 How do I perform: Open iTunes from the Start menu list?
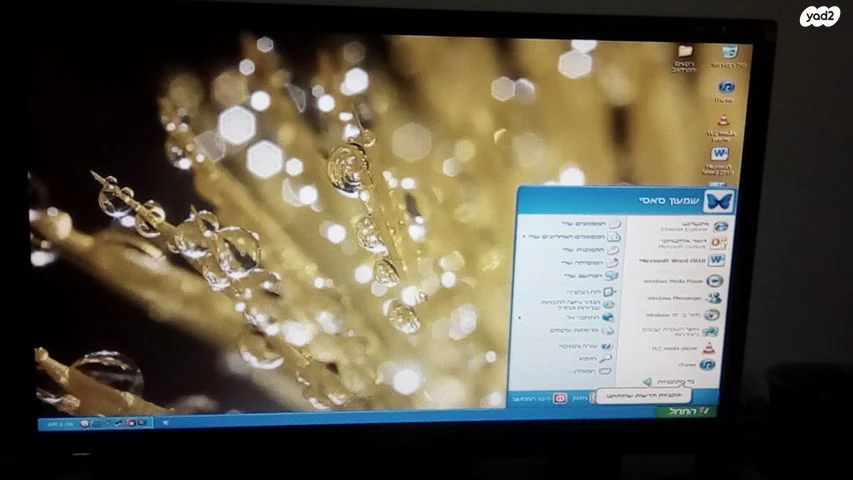[696, 364]
